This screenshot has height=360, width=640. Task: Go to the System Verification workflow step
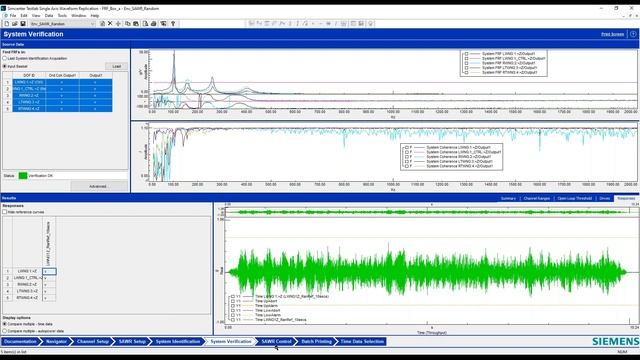tap(231, 342)
